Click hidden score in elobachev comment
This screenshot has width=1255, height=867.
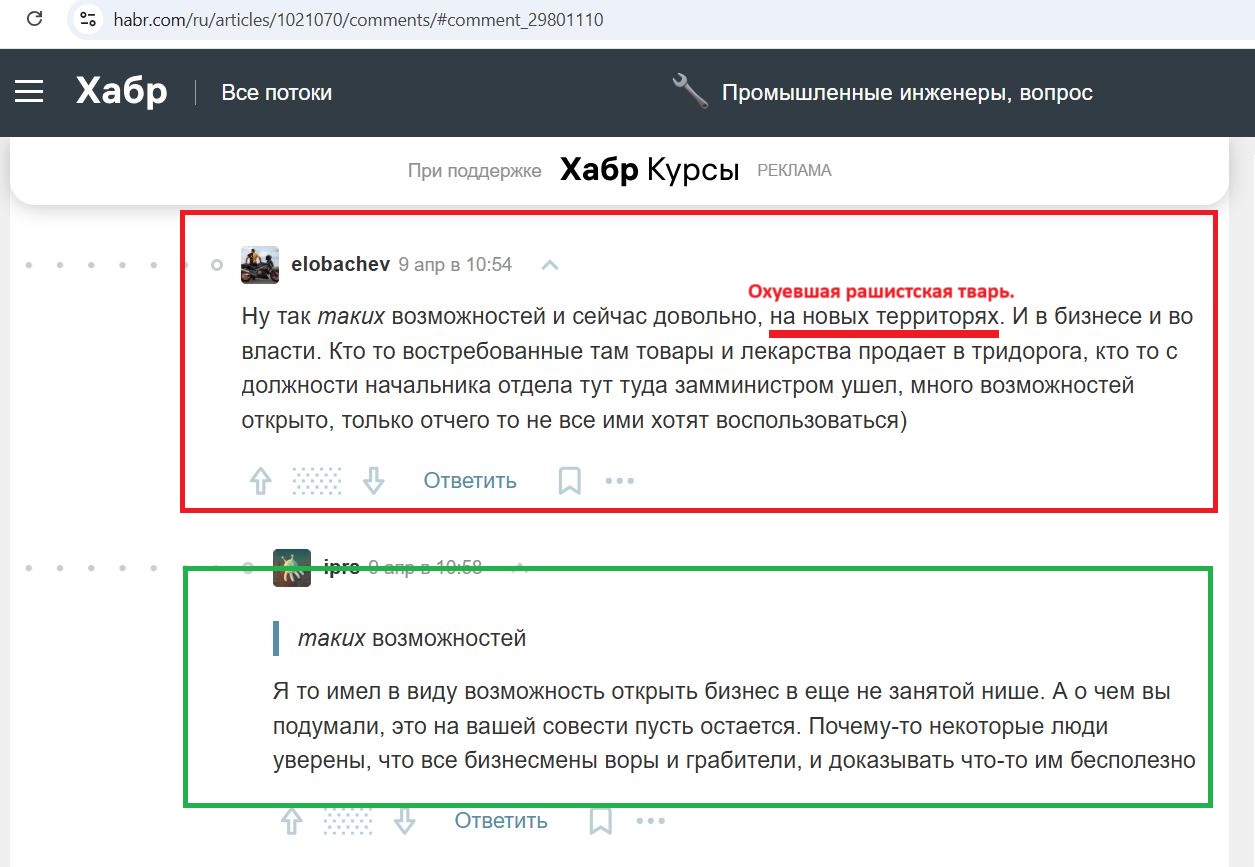pos(317,481)
